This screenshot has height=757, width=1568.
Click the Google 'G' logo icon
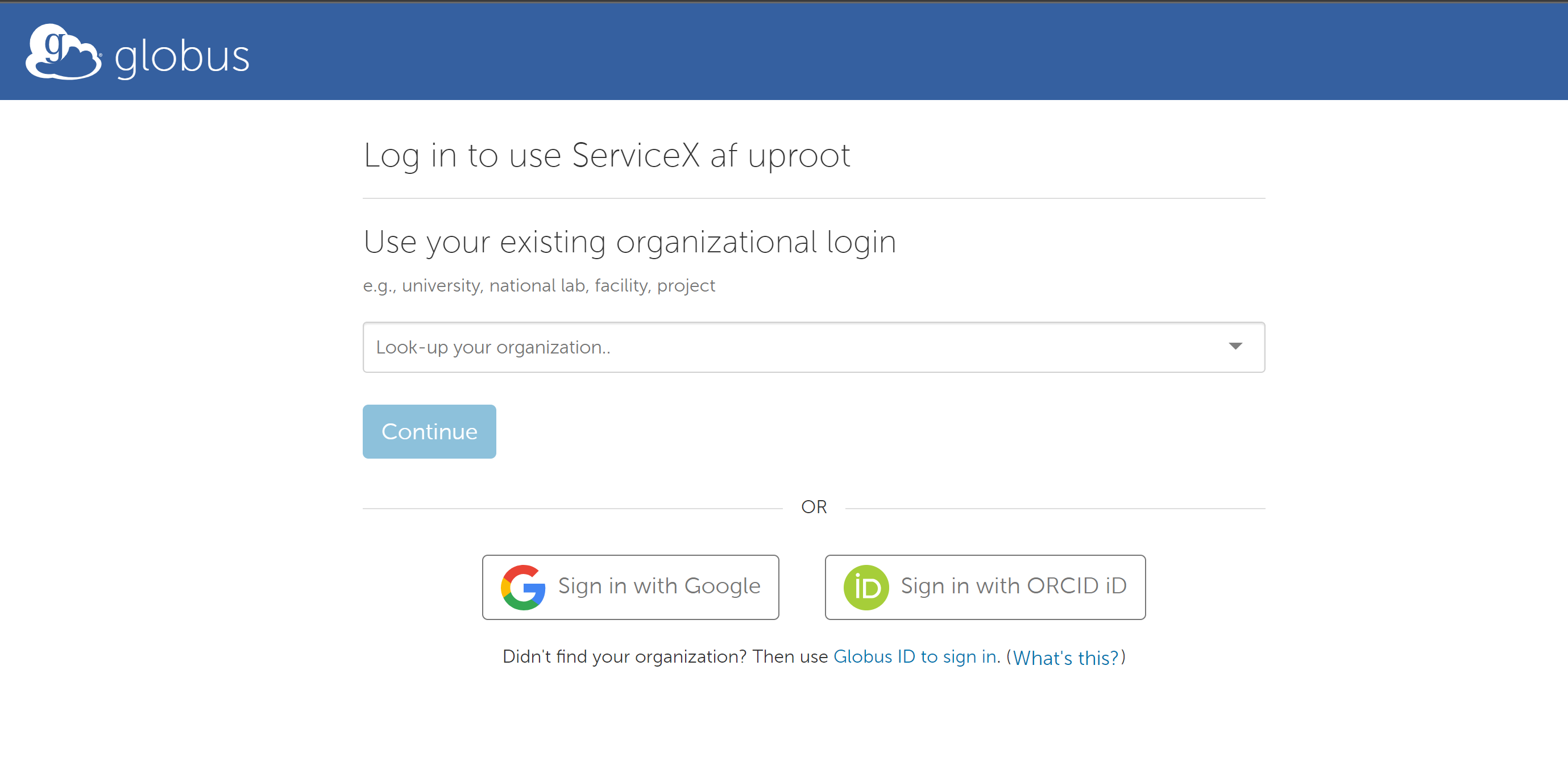pos(523,587)
